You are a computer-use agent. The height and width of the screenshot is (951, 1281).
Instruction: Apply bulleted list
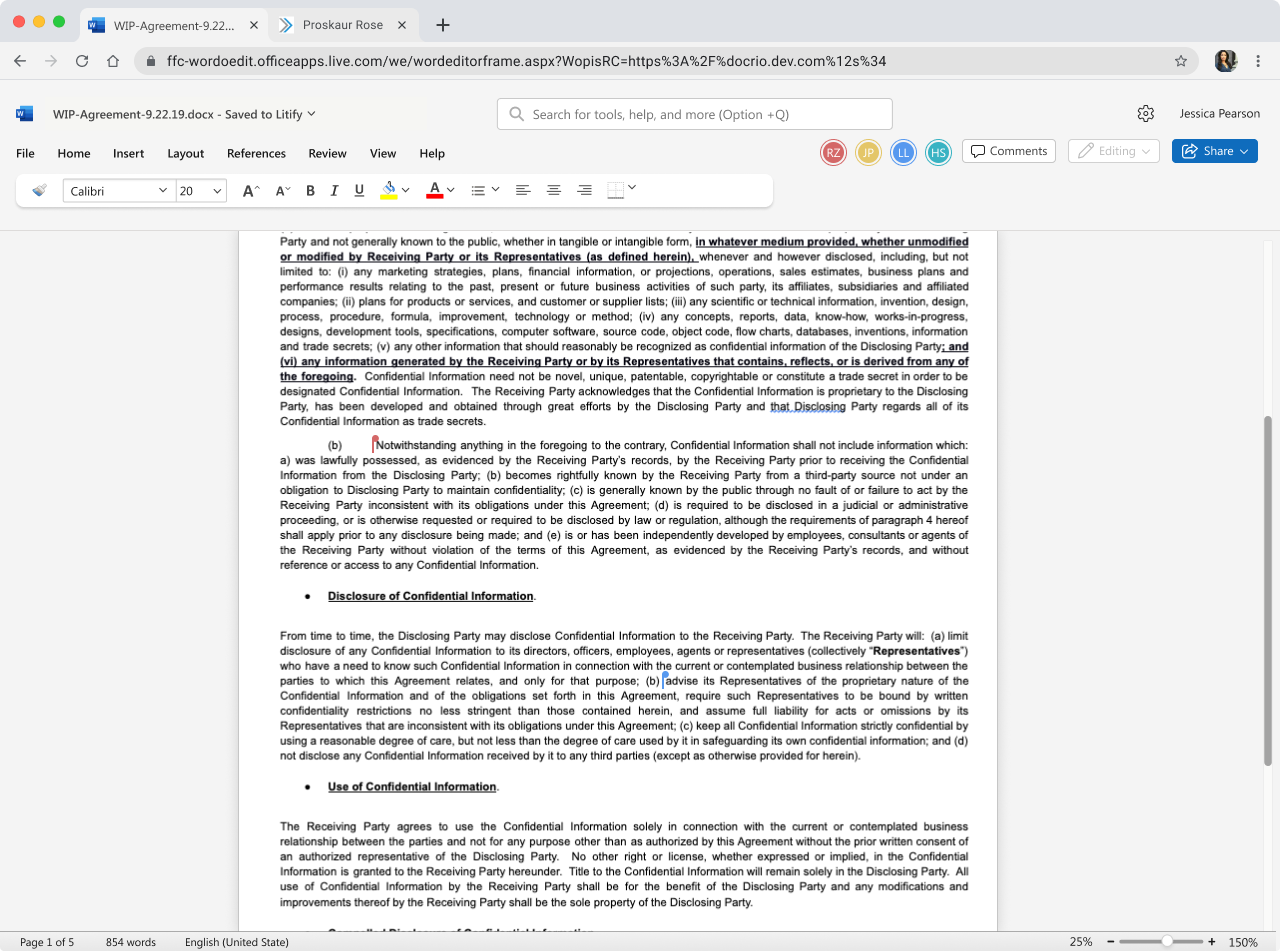478,190
